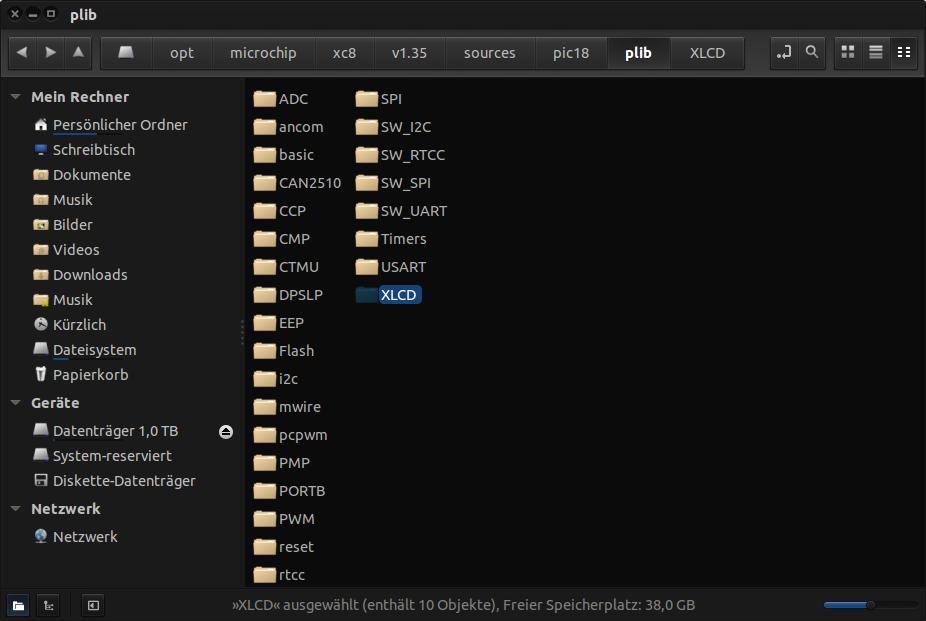Select the USART folder
This screenshot has width=926, height=621.
[x=391, y=267]
